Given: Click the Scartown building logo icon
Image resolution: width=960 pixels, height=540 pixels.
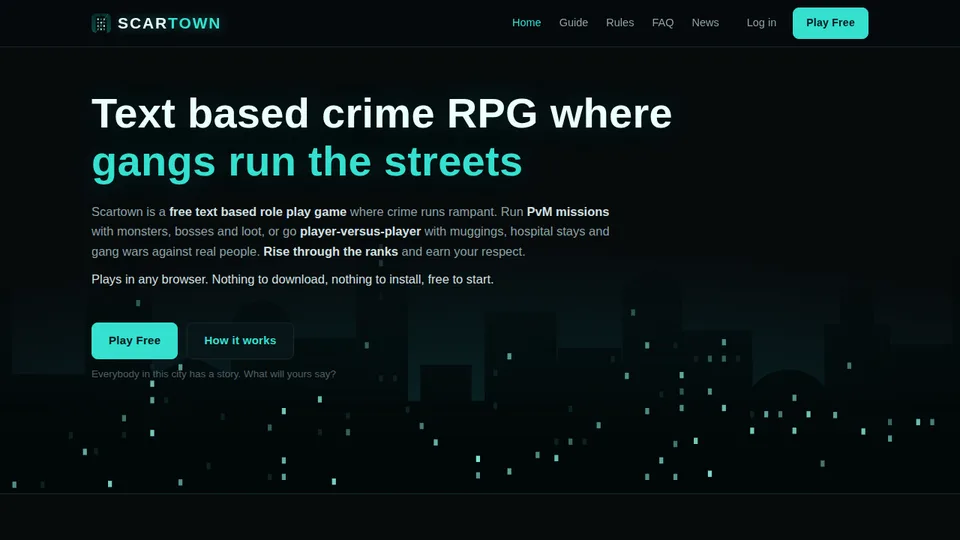Looking at the screenshot, I should (x=101, y=23).
